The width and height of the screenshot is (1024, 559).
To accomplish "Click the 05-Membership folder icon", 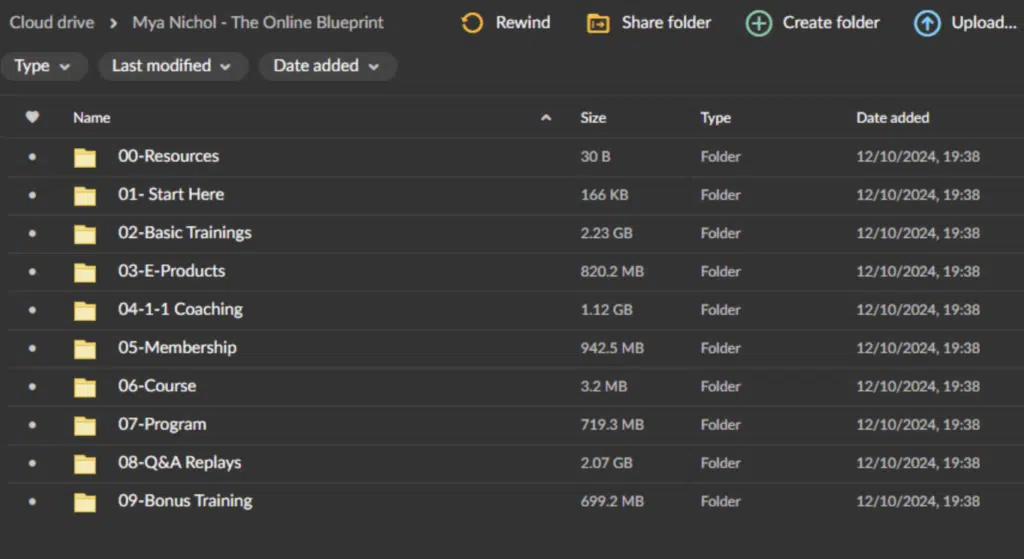I will tap(85, 349).
